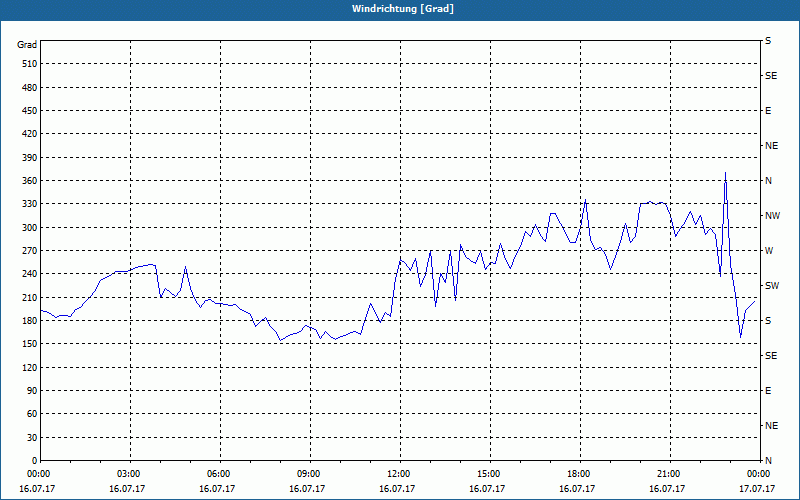Click the 16.07.17 date under 12:00
Screen dimensions: 800x500
click(397, 488)
